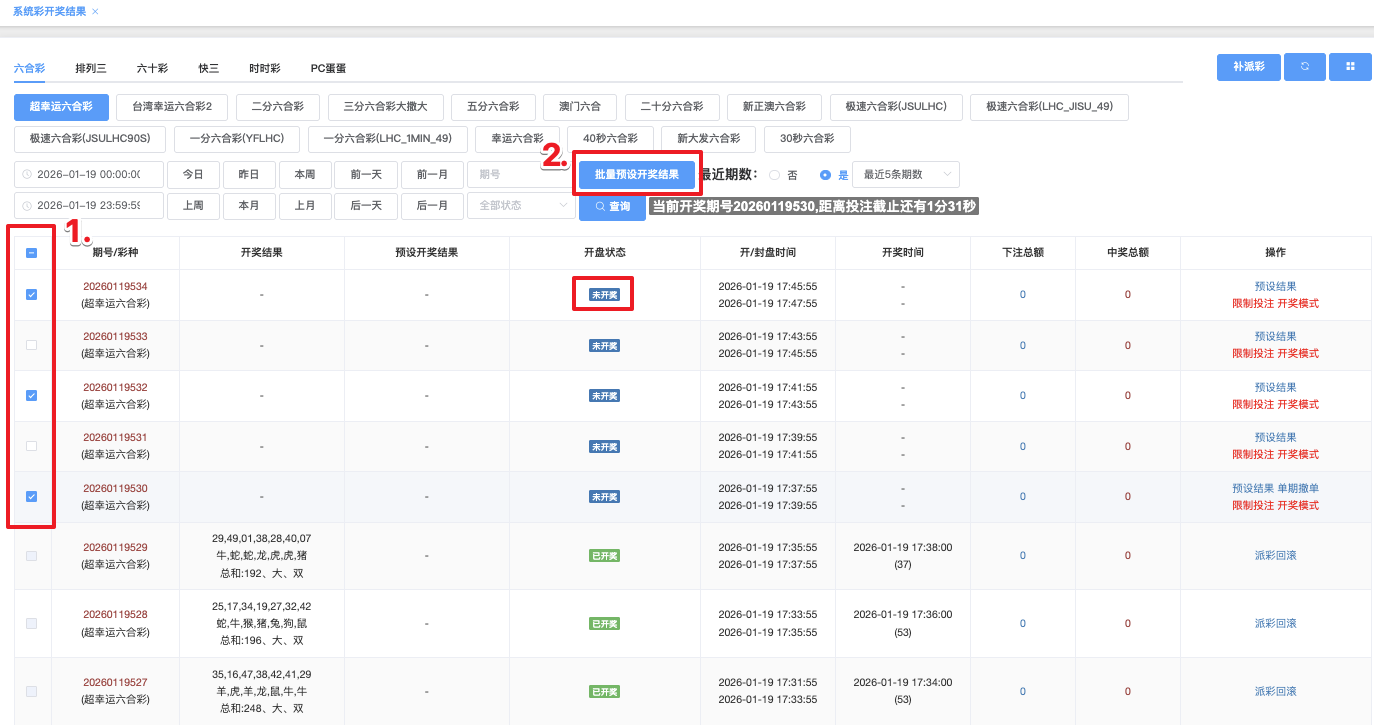The height and width of the screenshot is (725, 1374).
Task: Click the refresh icon button
Action: (x=1304, y=67)
